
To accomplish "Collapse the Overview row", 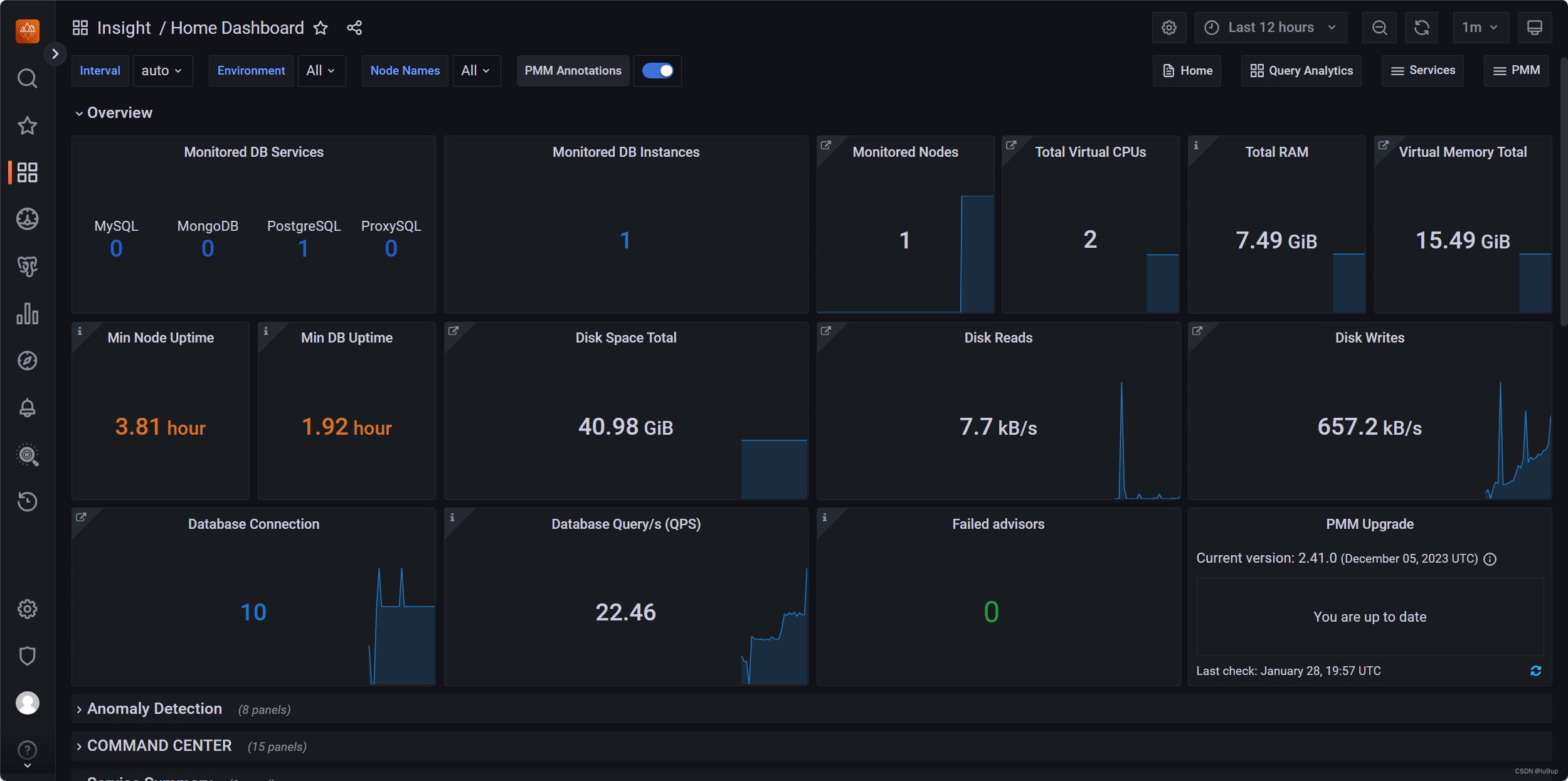I will (119, 113).
